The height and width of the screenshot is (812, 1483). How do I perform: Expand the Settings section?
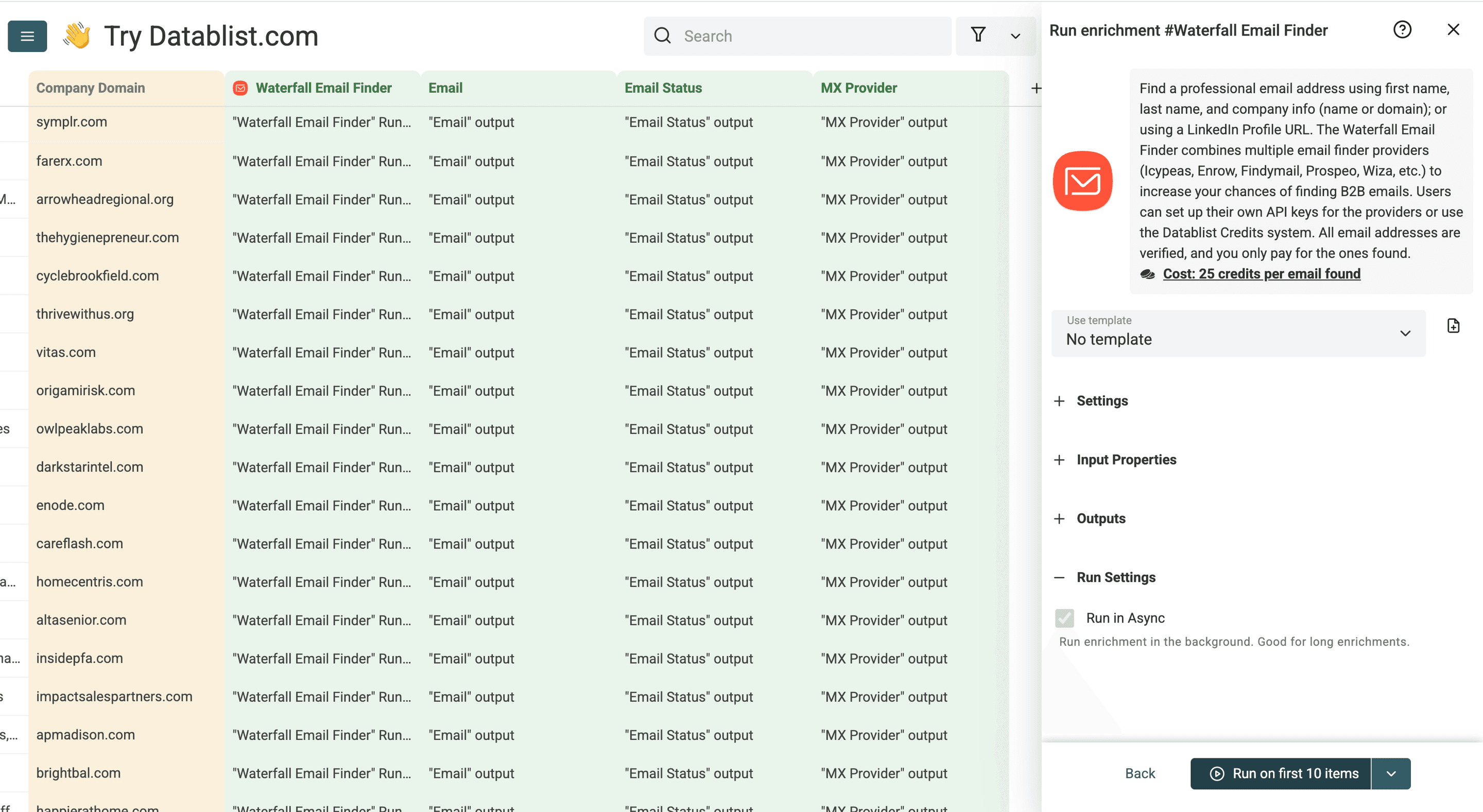point(1091,401)
